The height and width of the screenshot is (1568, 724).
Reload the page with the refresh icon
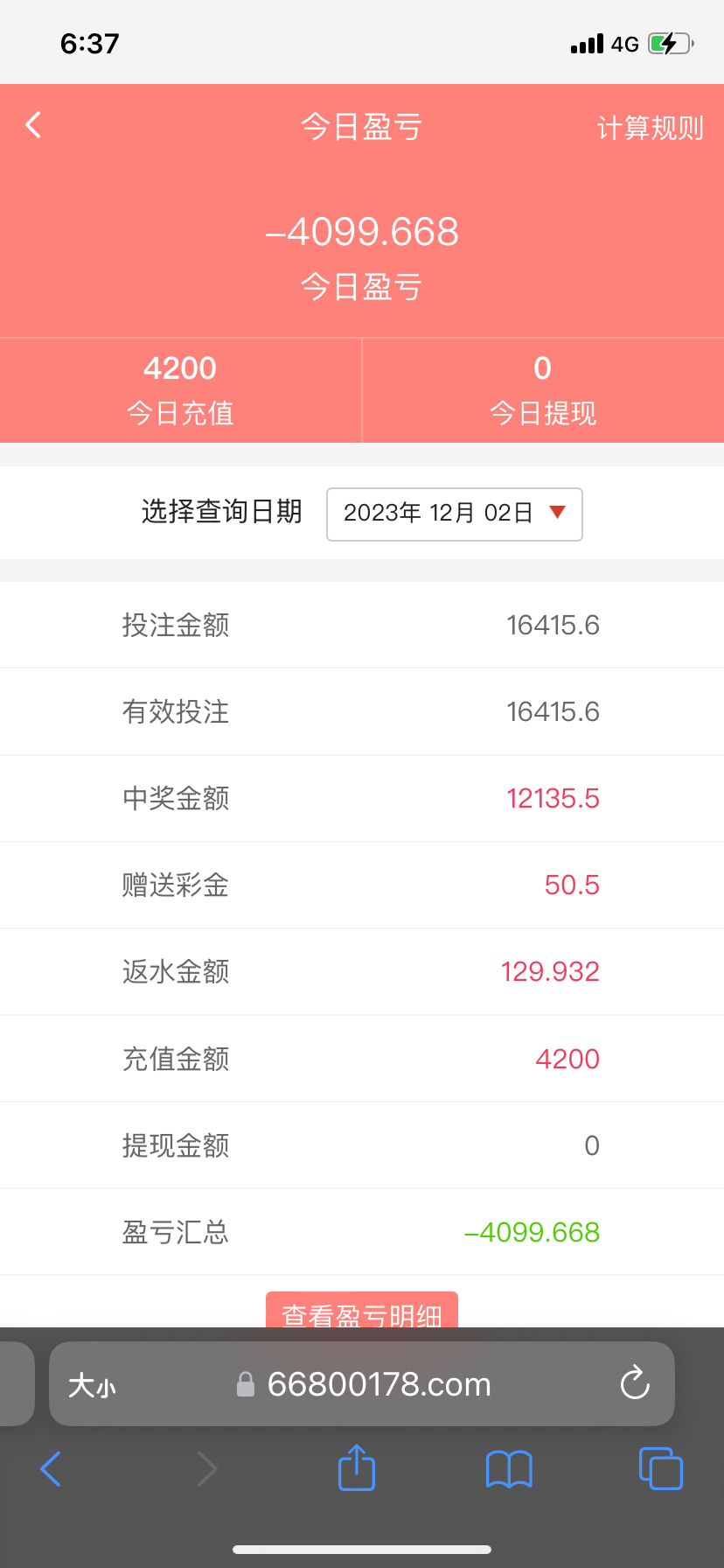pos(634,1383)
